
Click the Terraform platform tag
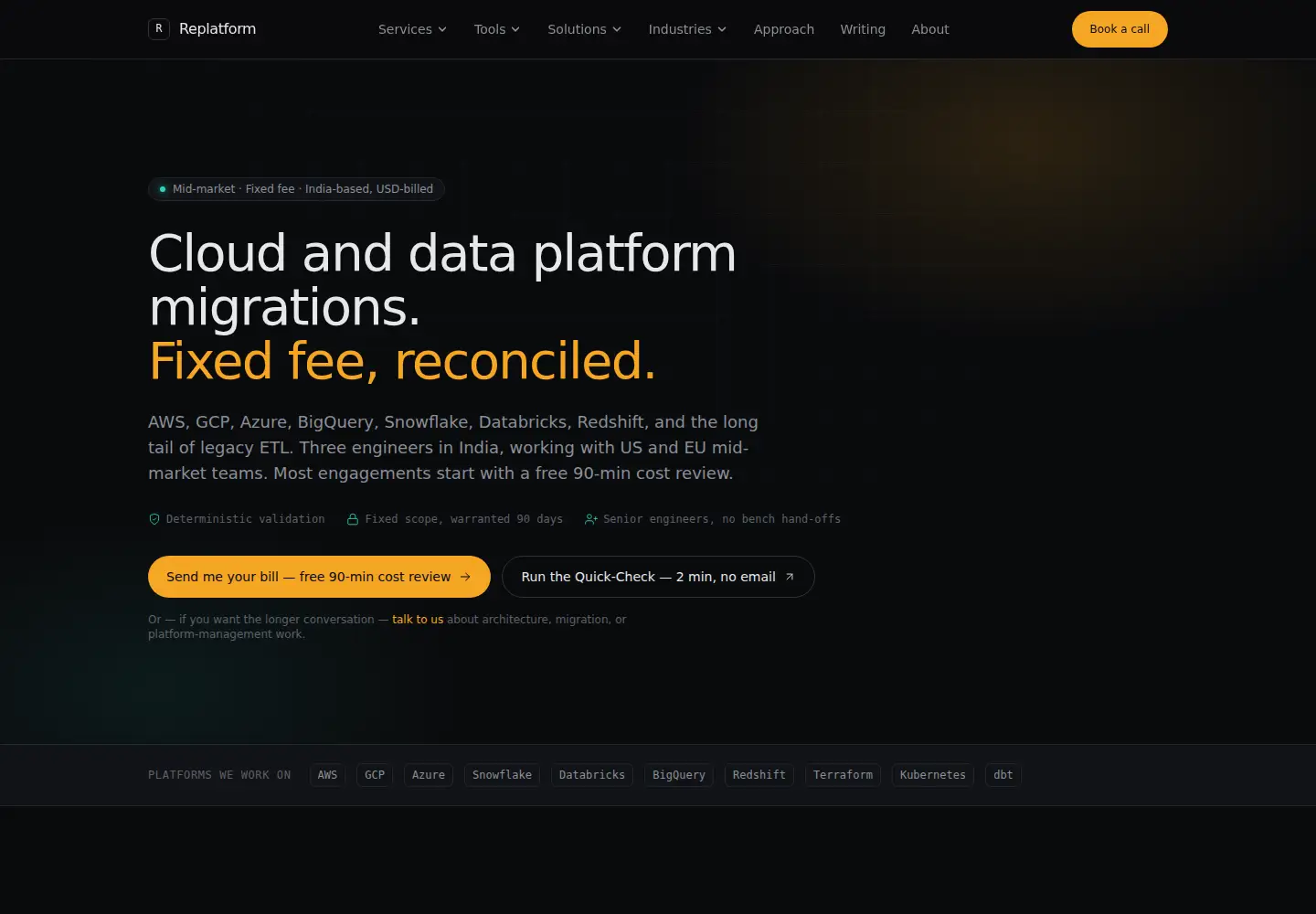click(843, 775)
